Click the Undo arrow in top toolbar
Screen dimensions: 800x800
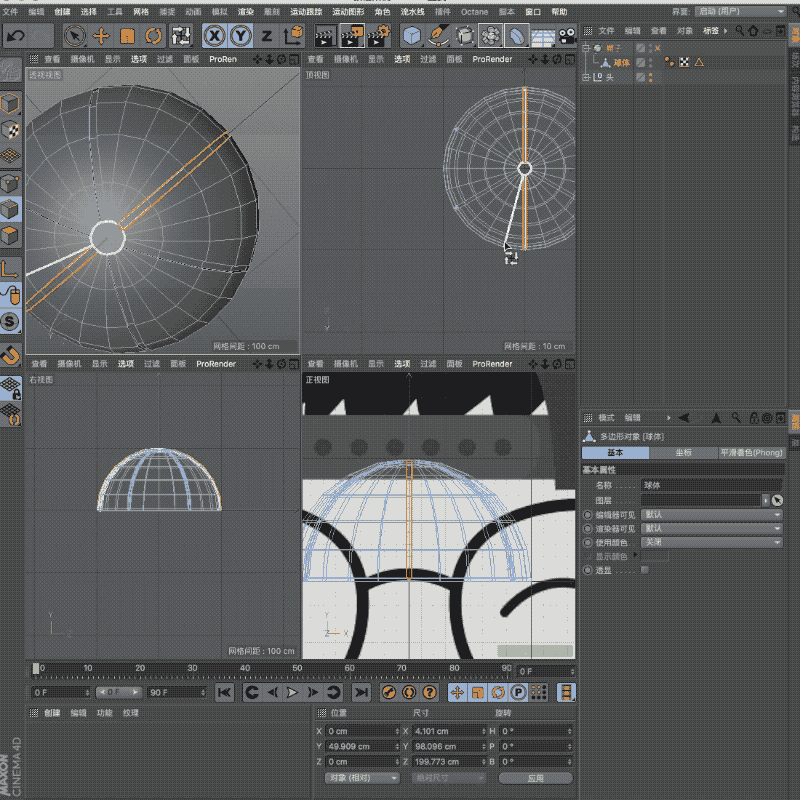15,36
